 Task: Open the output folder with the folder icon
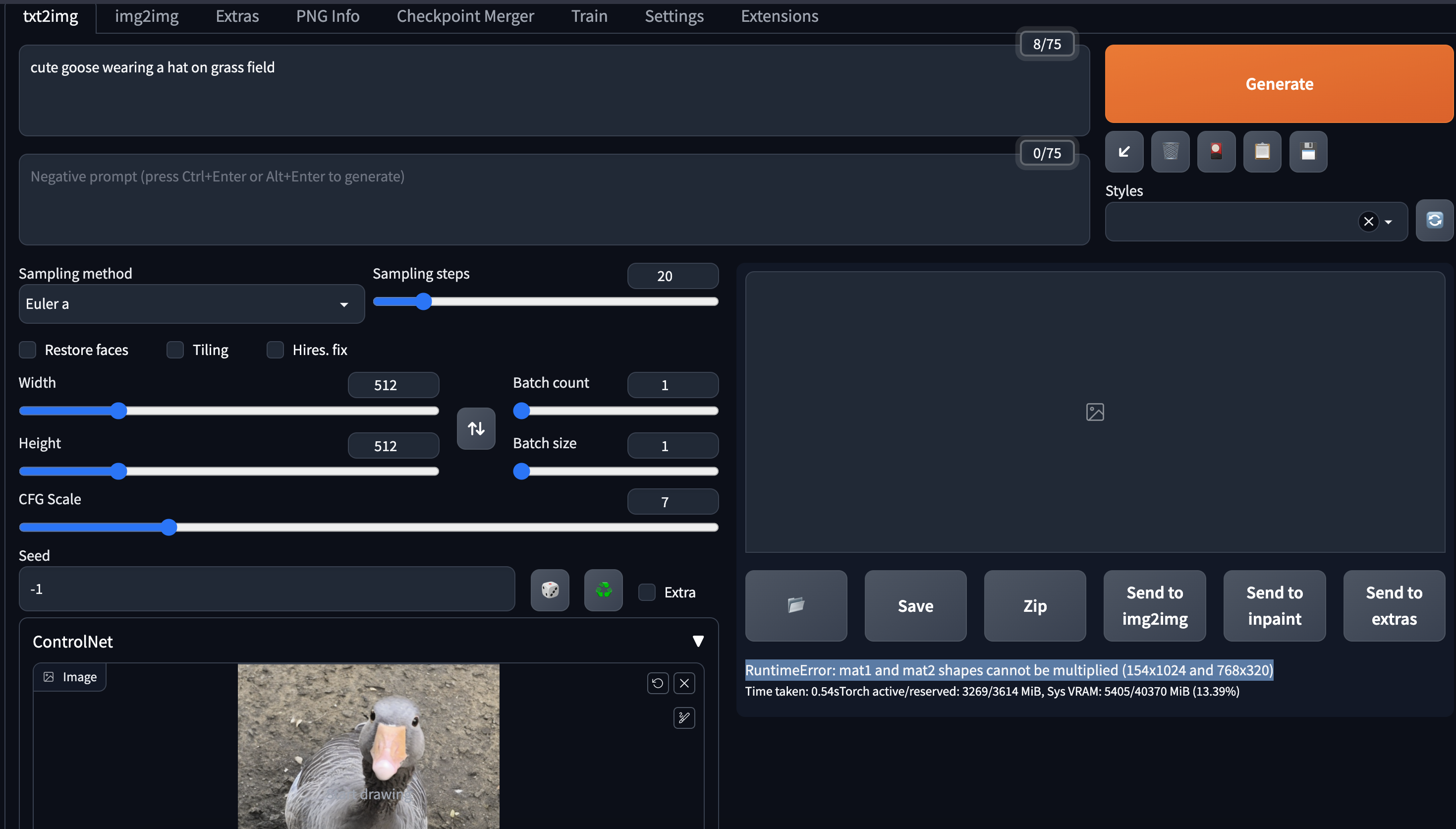796,605
